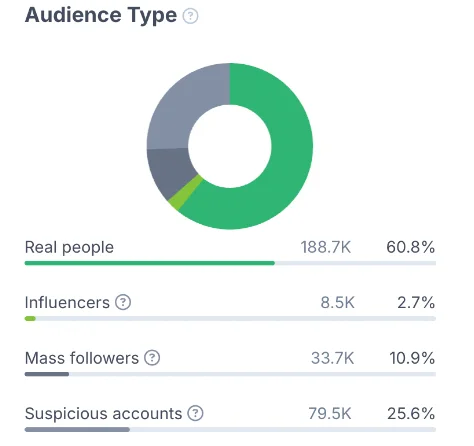Image resolution: width=474 pixels, height=446 pixels.
Task: Click the Influencers label text
Action: pos(67,303)
